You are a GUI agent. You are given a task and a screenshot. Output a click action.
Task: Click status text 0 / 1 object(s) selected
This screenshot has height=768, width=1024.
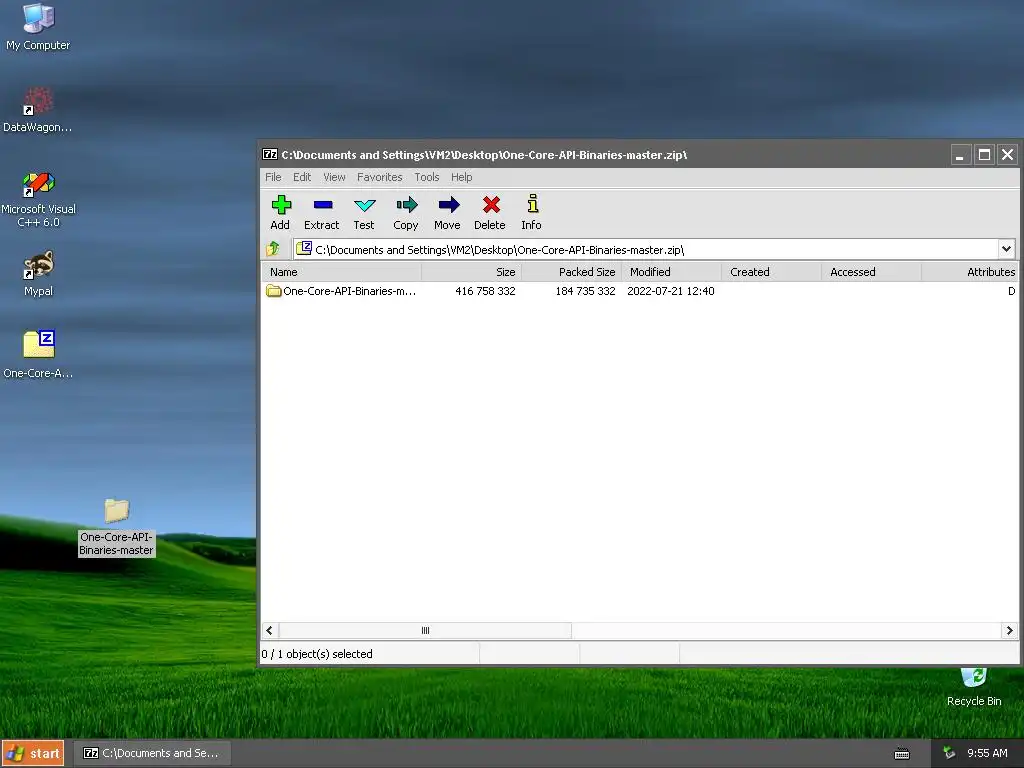[x=317, y=654]
